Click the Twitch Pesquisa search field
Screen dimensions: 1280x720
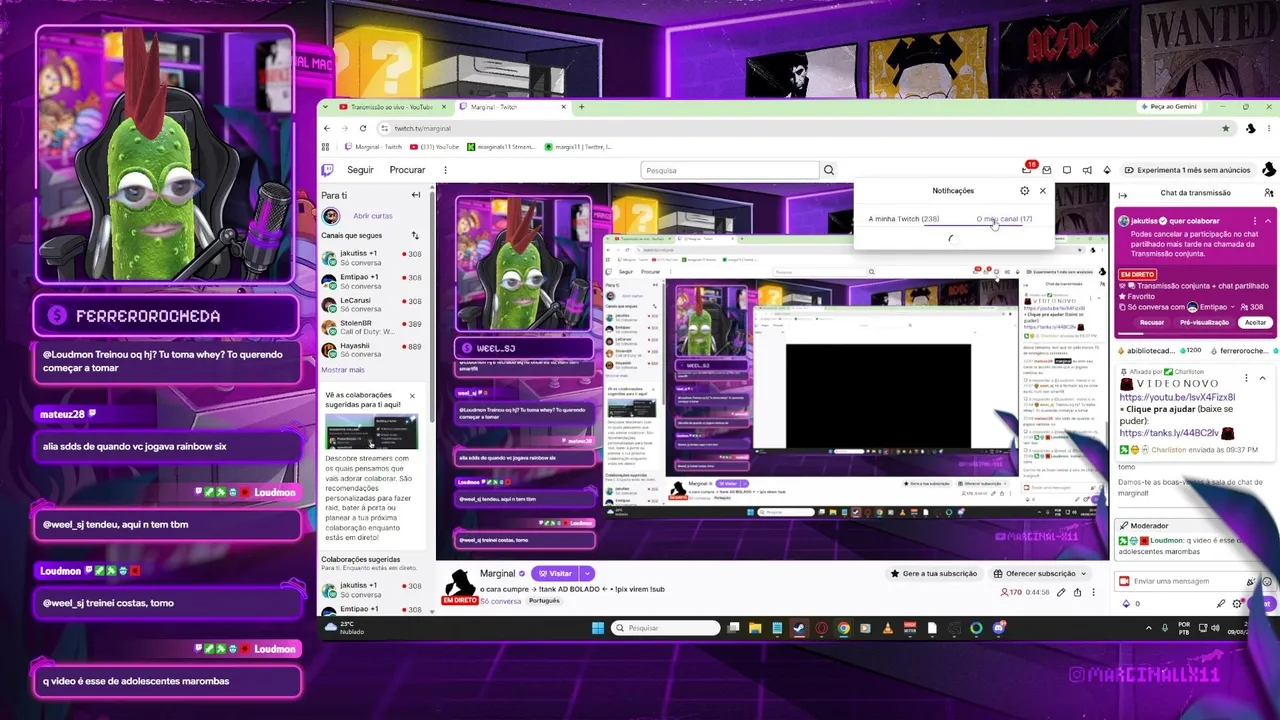[730, 170]
